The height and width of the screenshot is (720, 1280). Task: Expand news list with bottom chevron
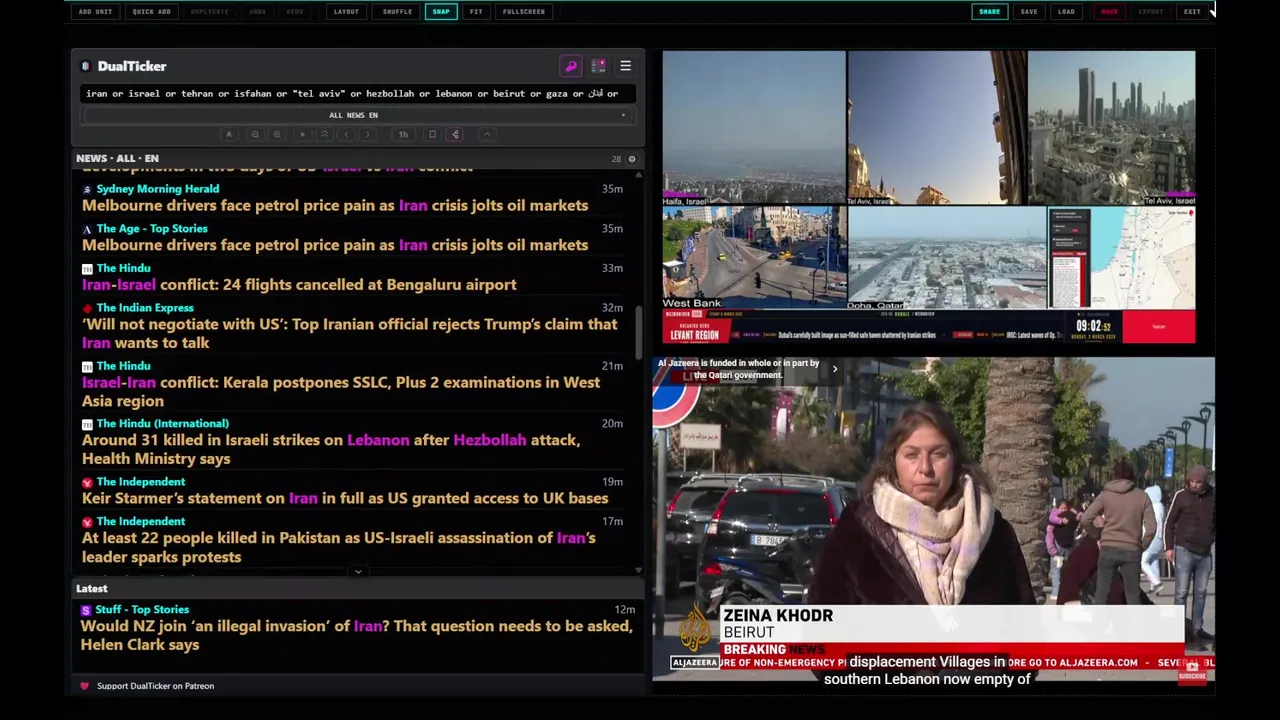(358, 572)
